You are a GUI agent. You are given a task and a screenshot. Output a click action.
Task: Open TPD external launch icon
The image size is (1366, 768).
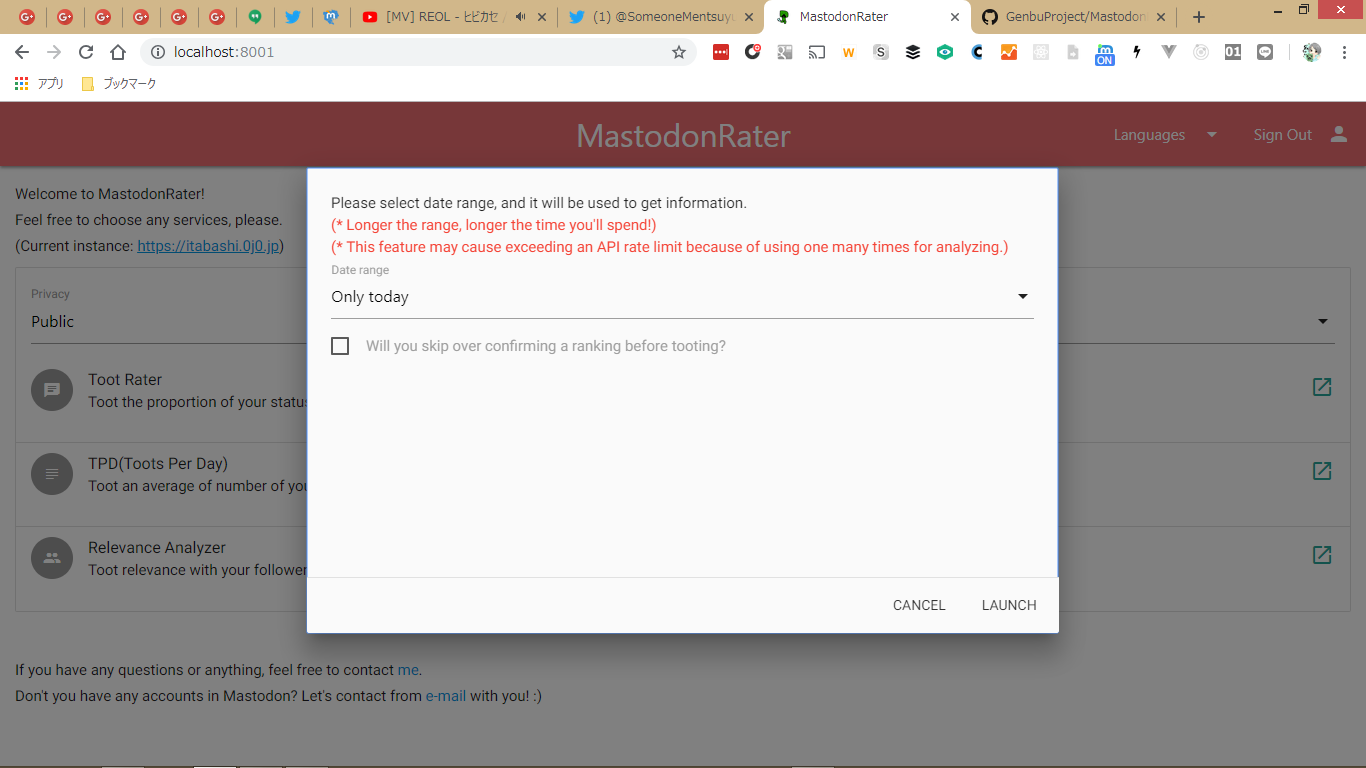point(1322,471)
